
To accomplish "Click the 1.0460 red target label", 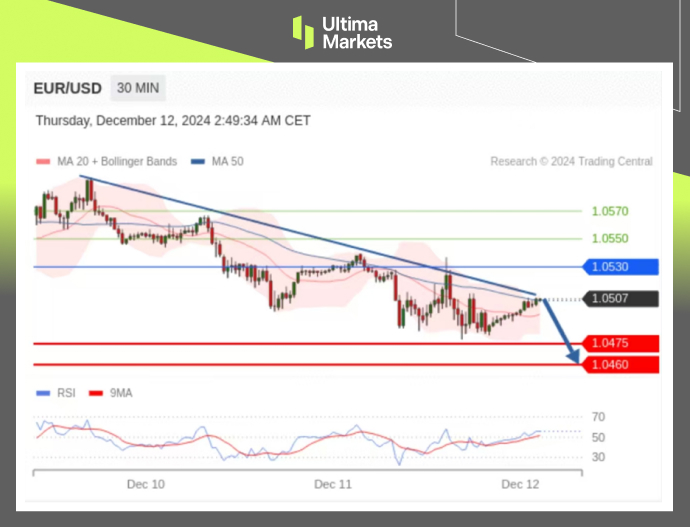I will 619,365.
